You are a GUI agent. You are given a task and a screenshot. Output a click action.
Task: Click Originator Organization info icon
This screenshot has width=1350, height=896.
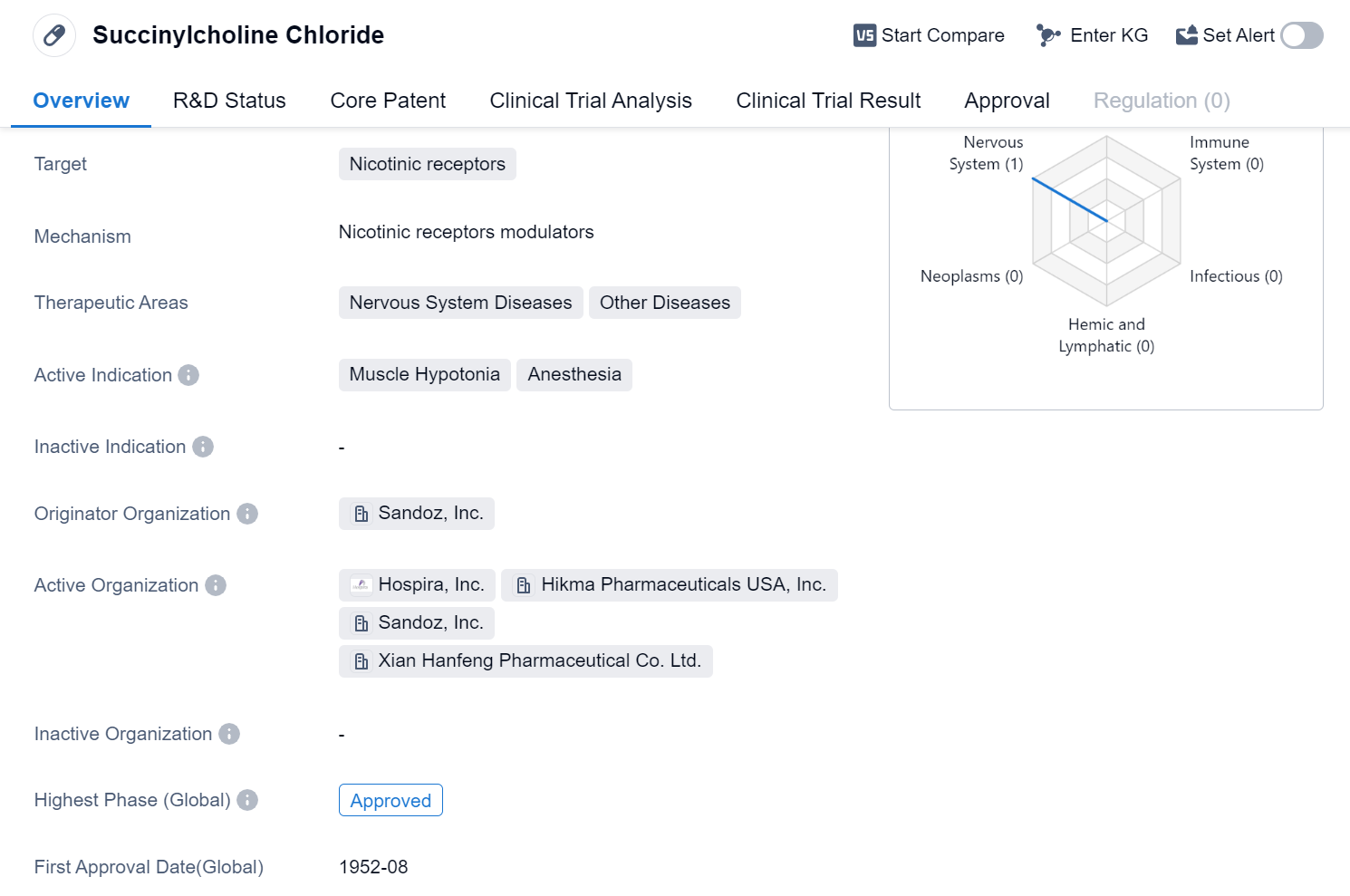tap(247, 514)
